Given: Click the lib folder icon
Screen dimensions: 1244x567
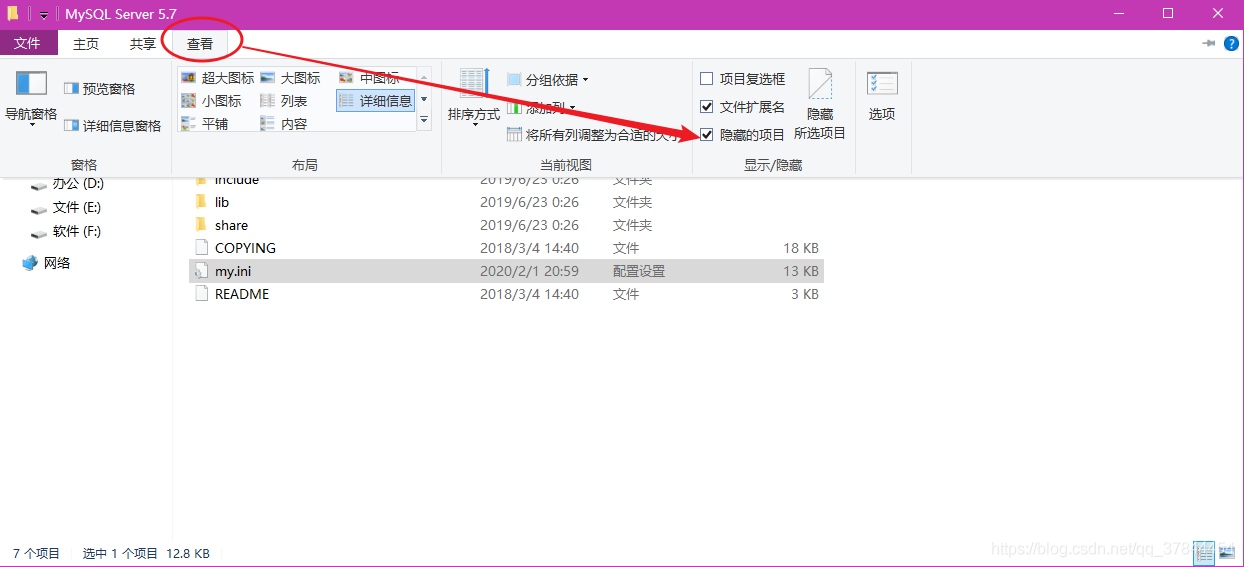Looking at the screenshot, I should pos(201,201).
